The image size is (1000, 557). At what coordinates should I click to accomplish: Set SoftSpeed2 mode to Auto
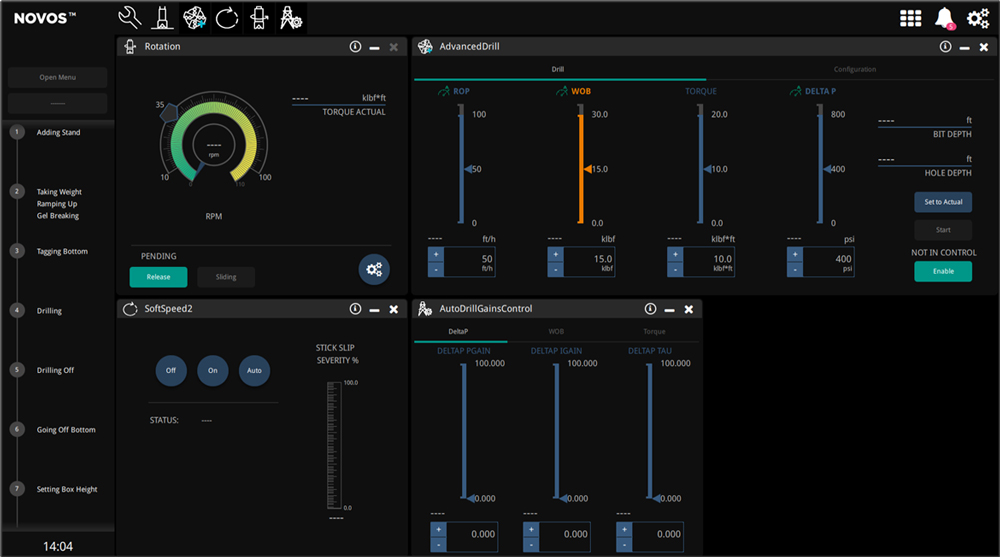[x=254, y=370]
